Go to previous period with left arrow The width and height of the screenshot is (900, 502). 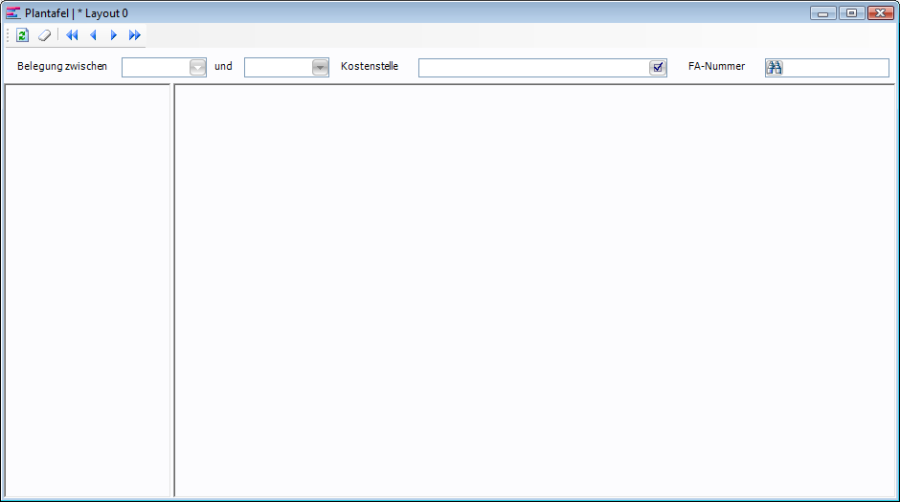(93, 35)
